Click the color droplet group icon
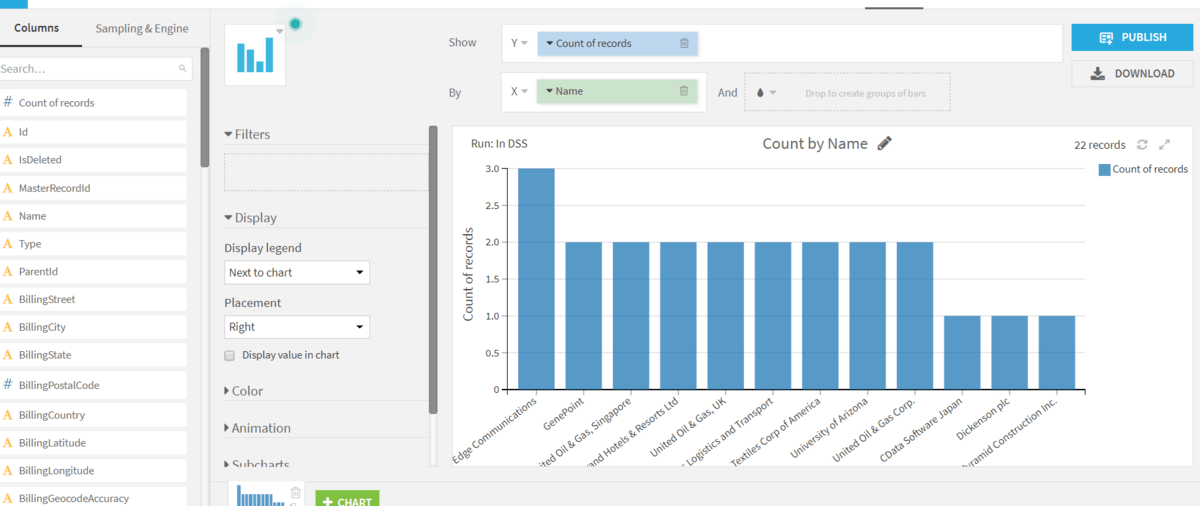Viewport: 1200px width, 506px height. coord(760,92)
